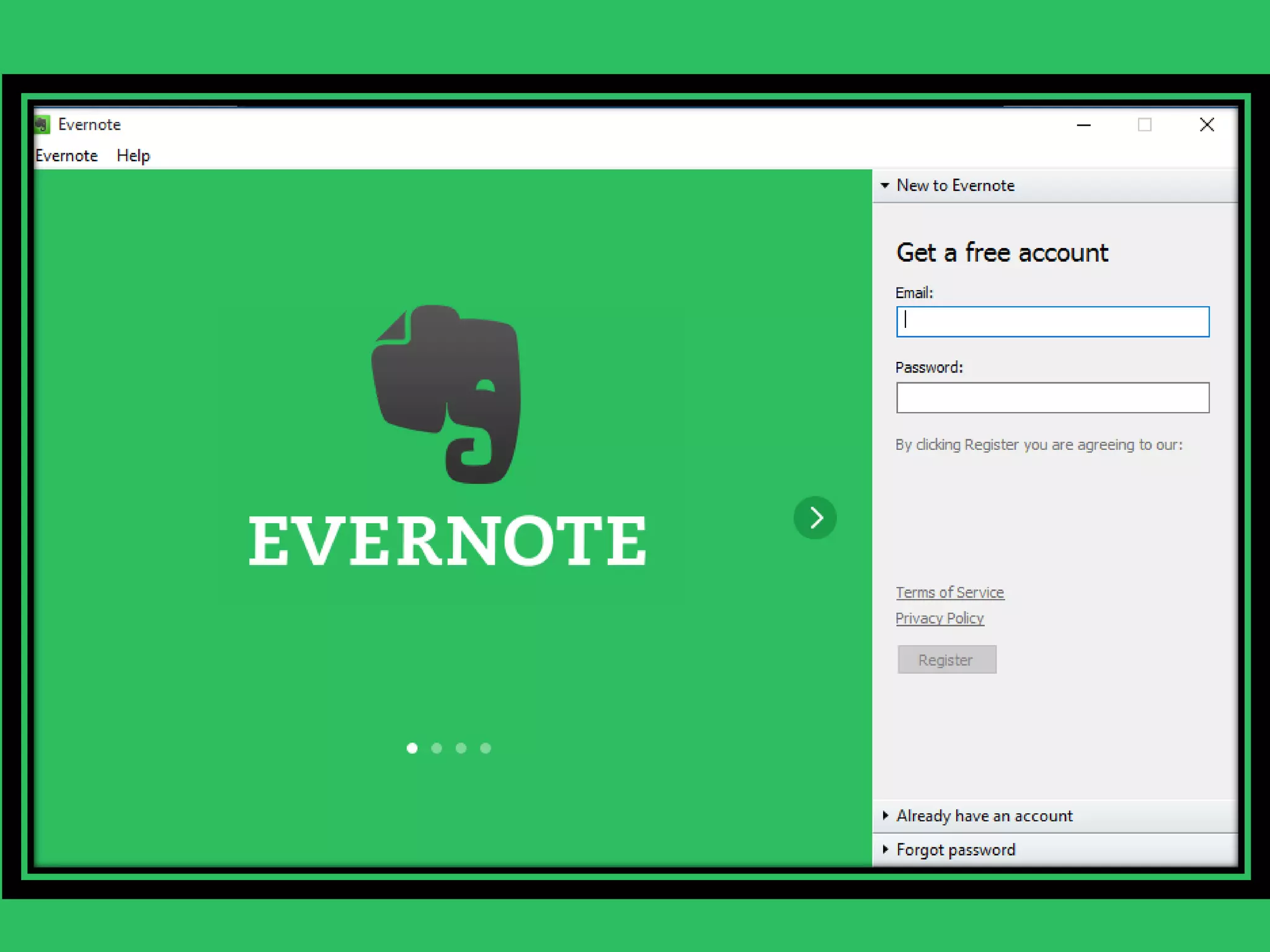1270x952 pixels.
Task: Expand the Forgot password section
Action: click(x=955, y=850)
